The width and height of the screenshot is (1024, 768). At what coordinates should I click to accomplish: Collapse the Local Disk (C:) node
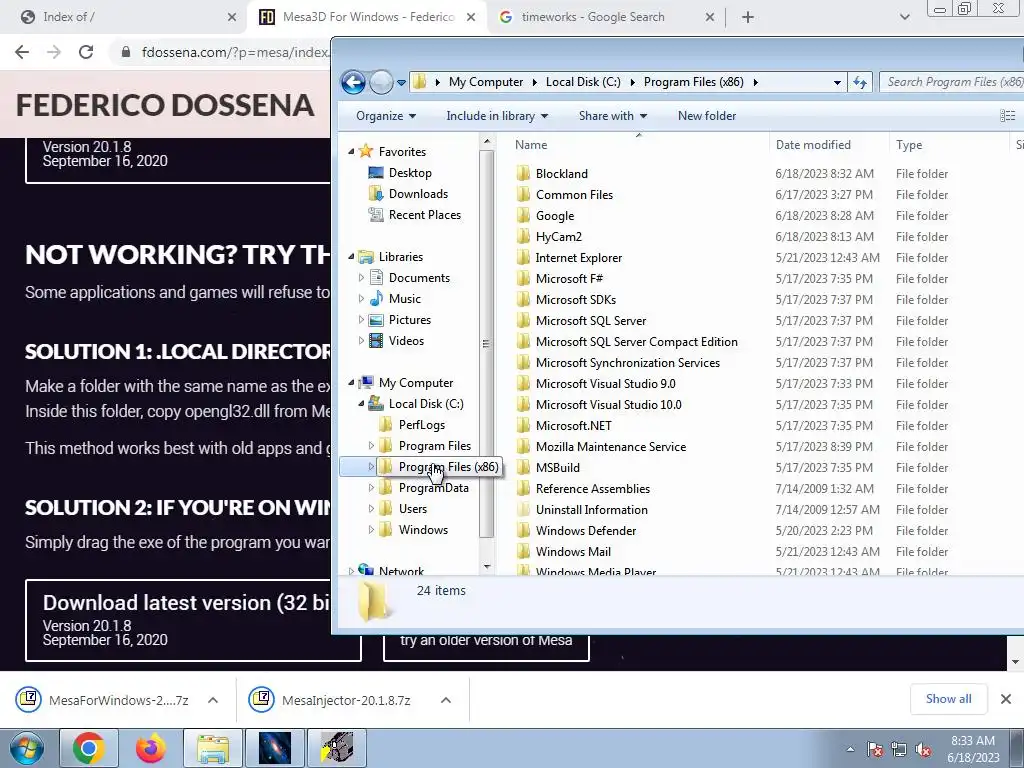click(x=361, y=404)
